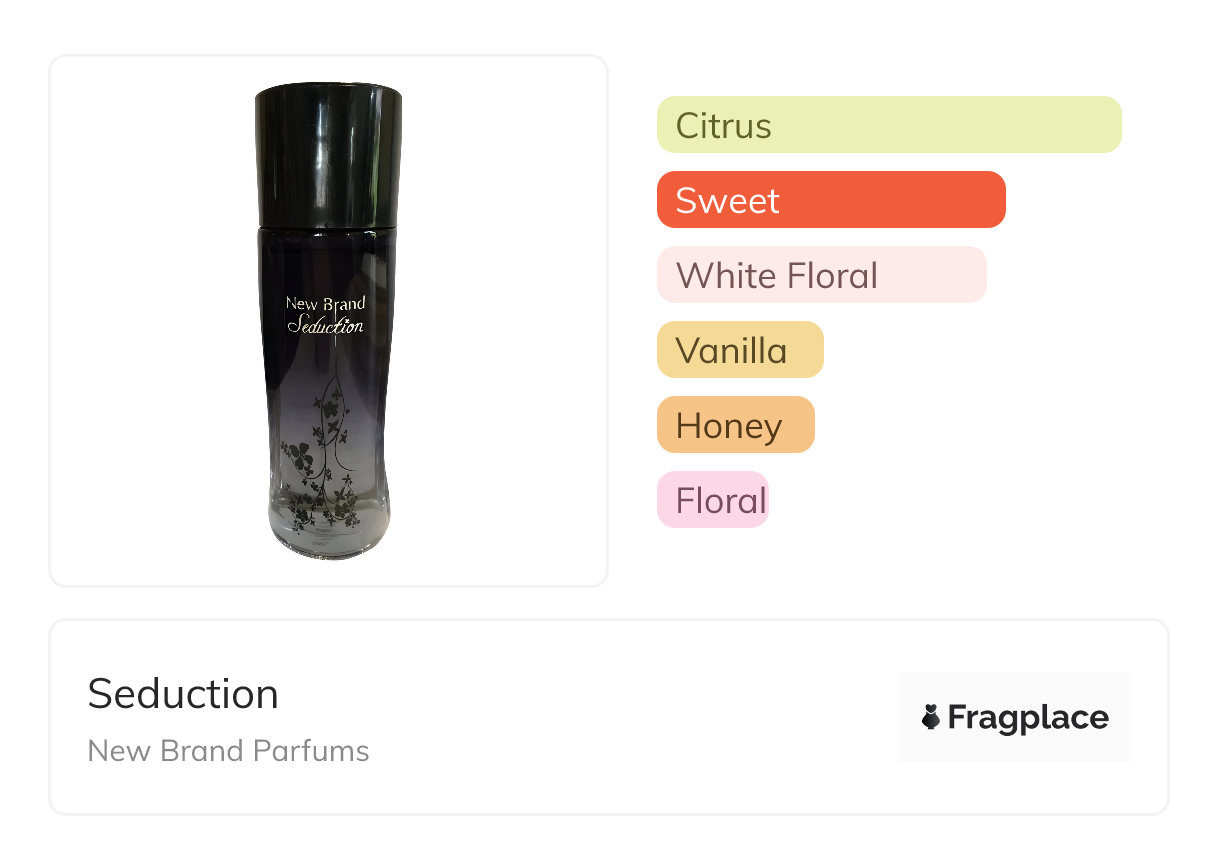The height and width of the screenshot is (864, 1218).
Task: Click the White Floral accord bar
Action: click(821, 275)
